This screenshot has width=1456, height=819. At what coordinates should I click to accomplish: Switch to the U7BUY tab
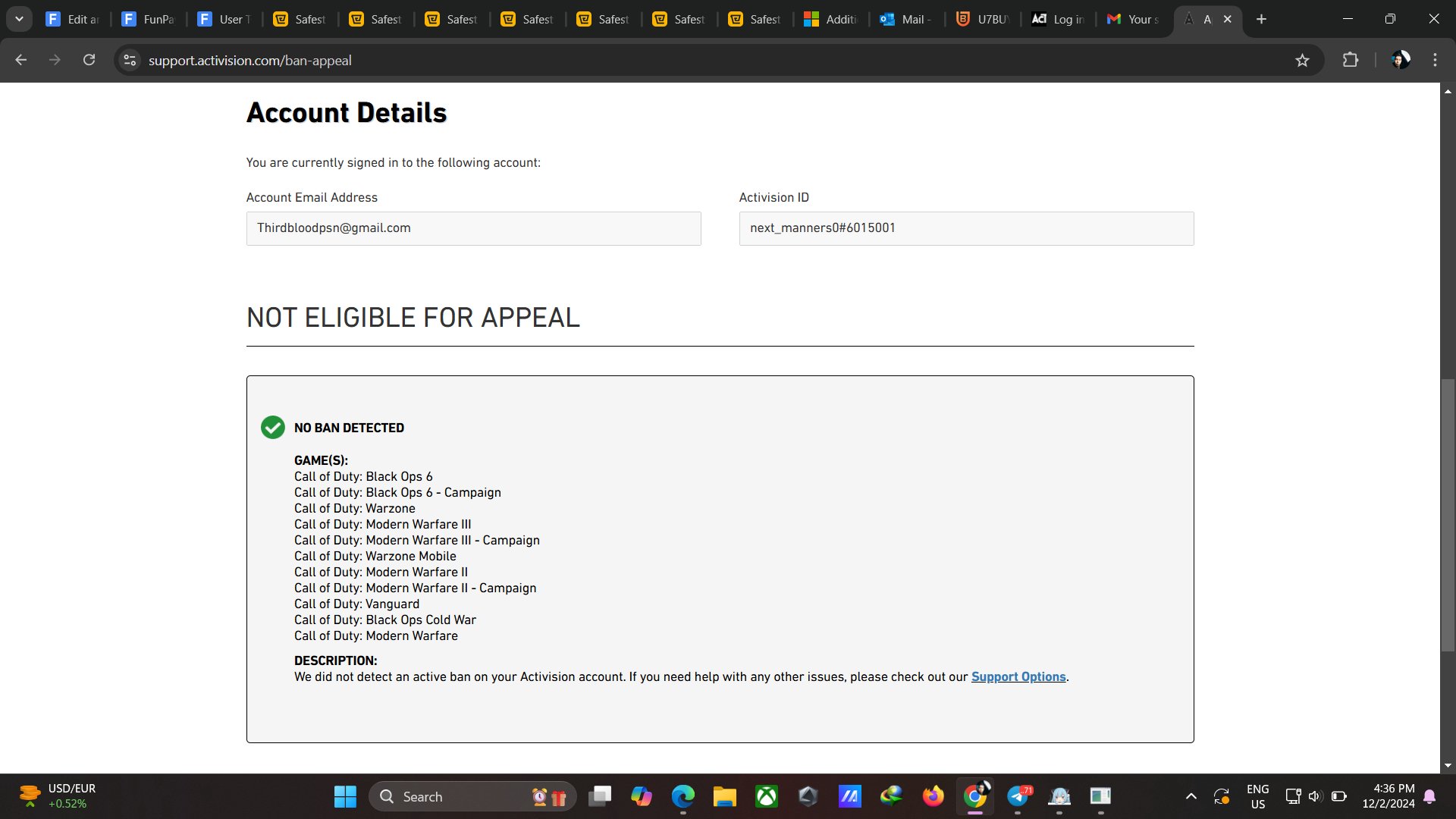pyautogui.click(x=983, y=19)
